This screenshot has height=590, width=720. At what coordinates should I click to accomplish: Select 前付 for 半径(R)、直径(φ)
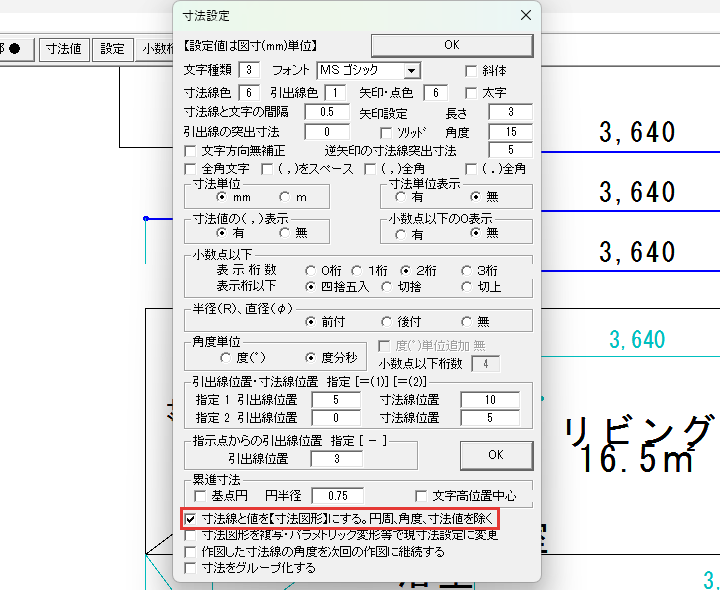[311, 322]
